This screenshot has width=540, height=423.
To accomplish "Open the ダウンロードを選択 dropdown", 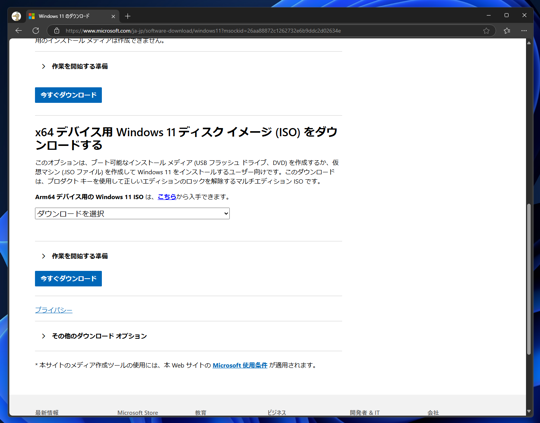I will click(132, 214).
